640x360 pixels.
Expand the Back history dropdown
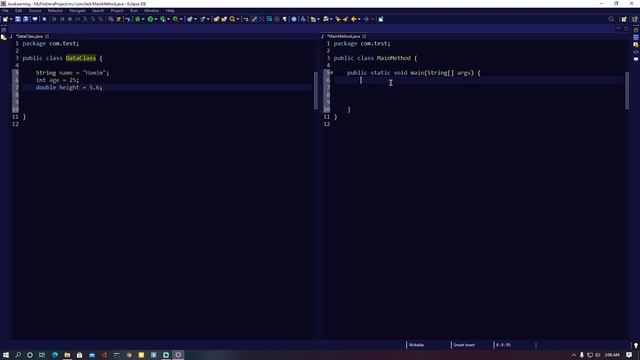coord(359,19)
